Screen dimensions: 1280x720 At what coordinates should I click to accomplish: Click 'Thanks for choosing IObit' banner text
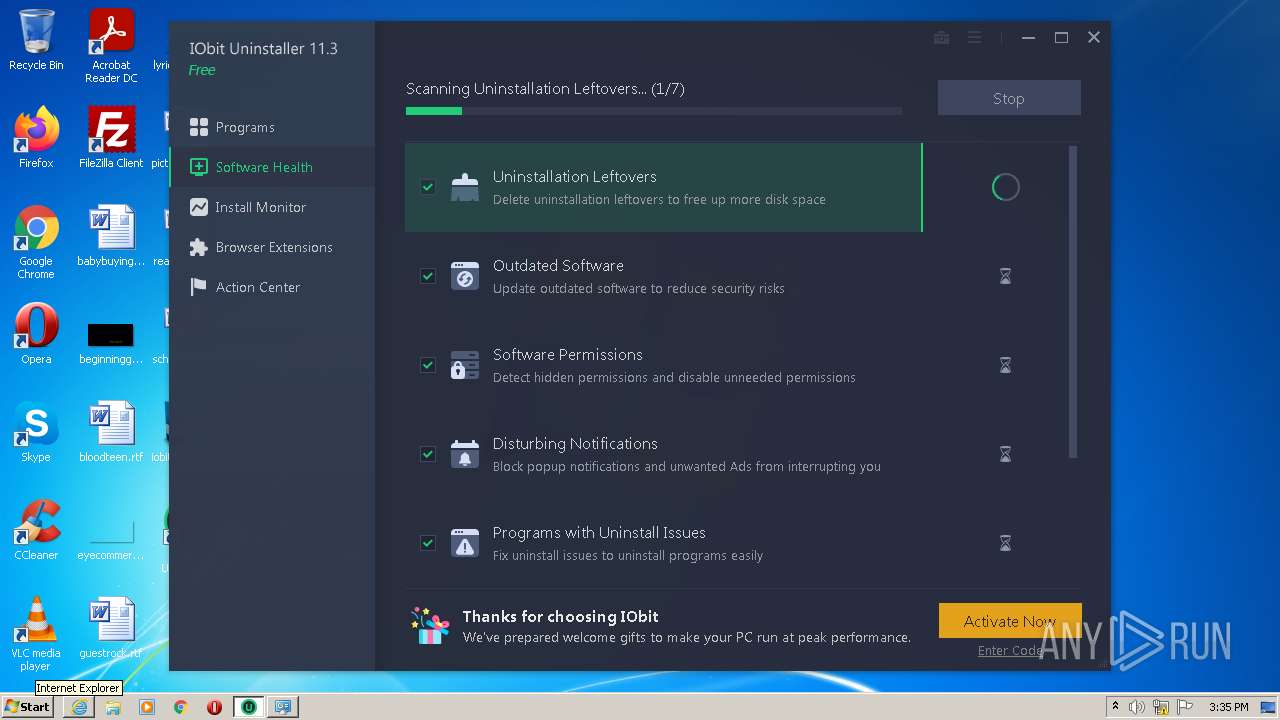tap(560, 616)
